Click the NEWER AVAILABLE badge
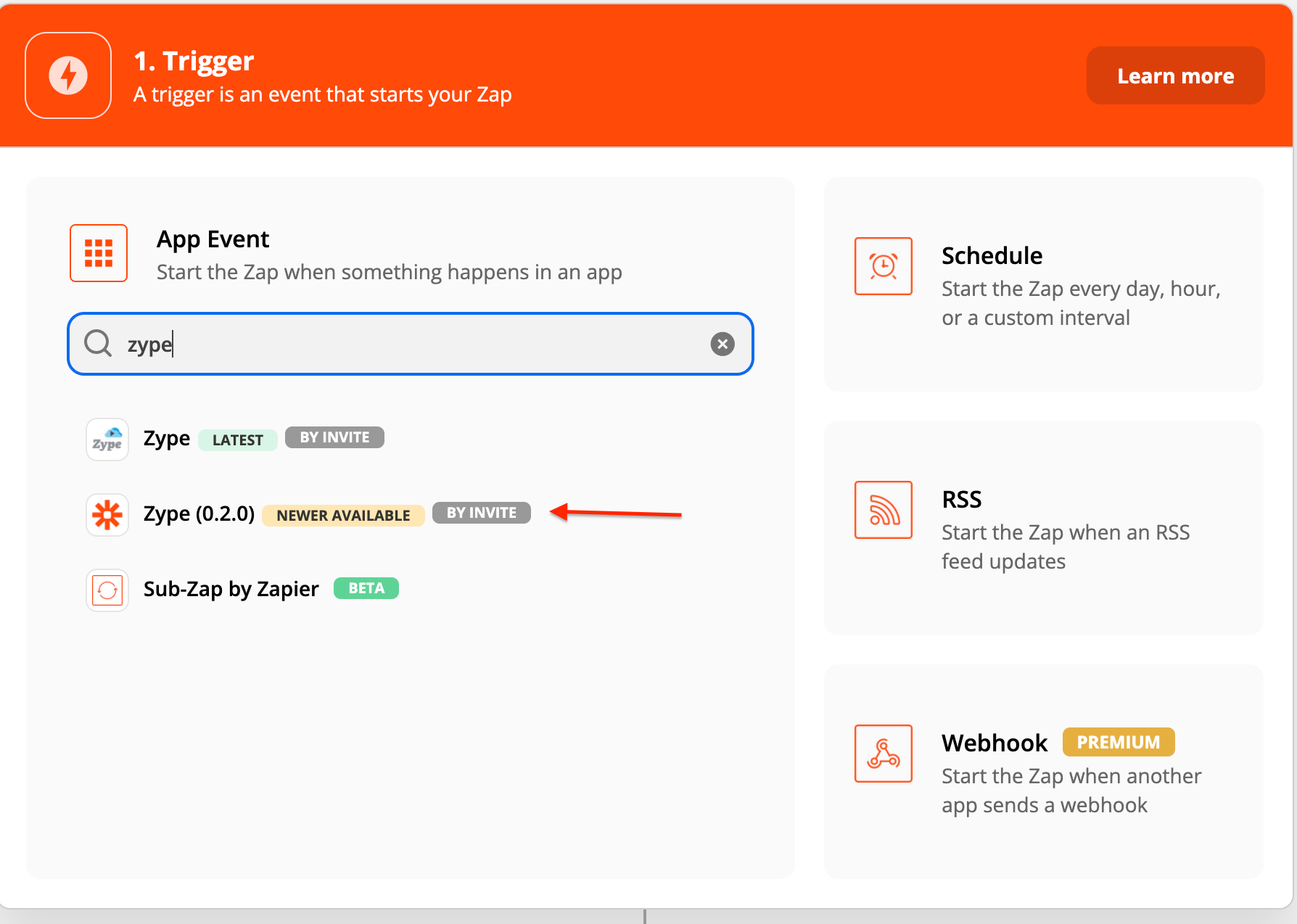1297x924 pixels. (343, 515)
